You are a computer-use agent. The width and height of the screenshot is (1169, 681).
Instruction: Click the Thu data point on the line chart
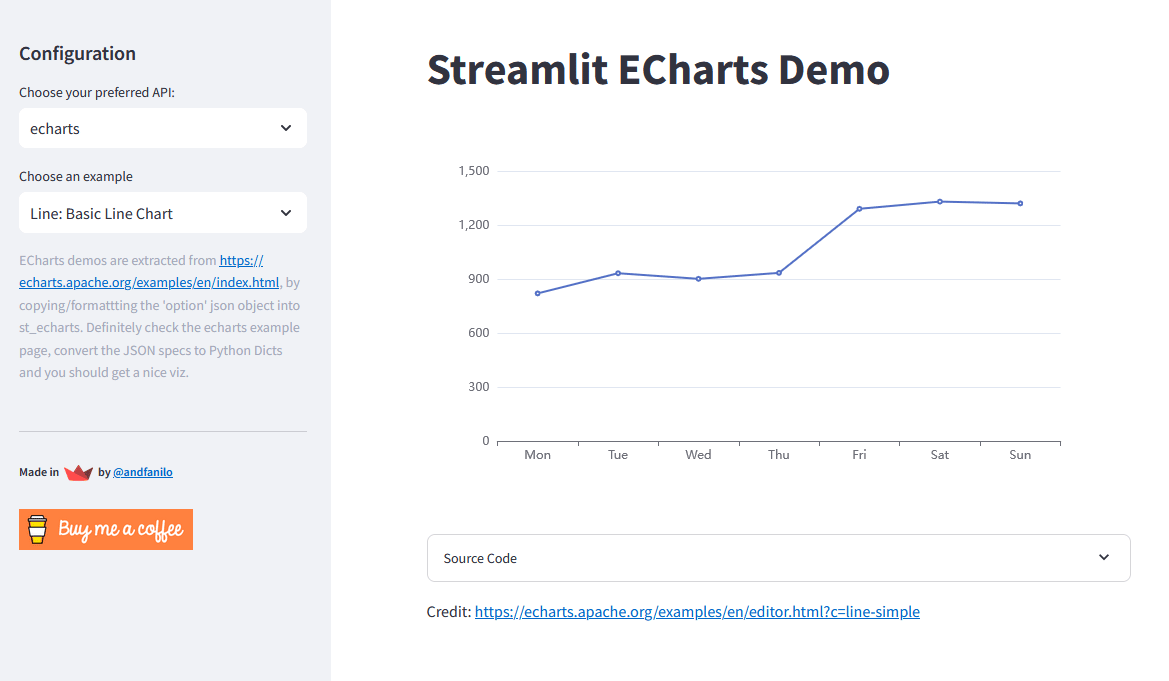click(x=779, y=273)
